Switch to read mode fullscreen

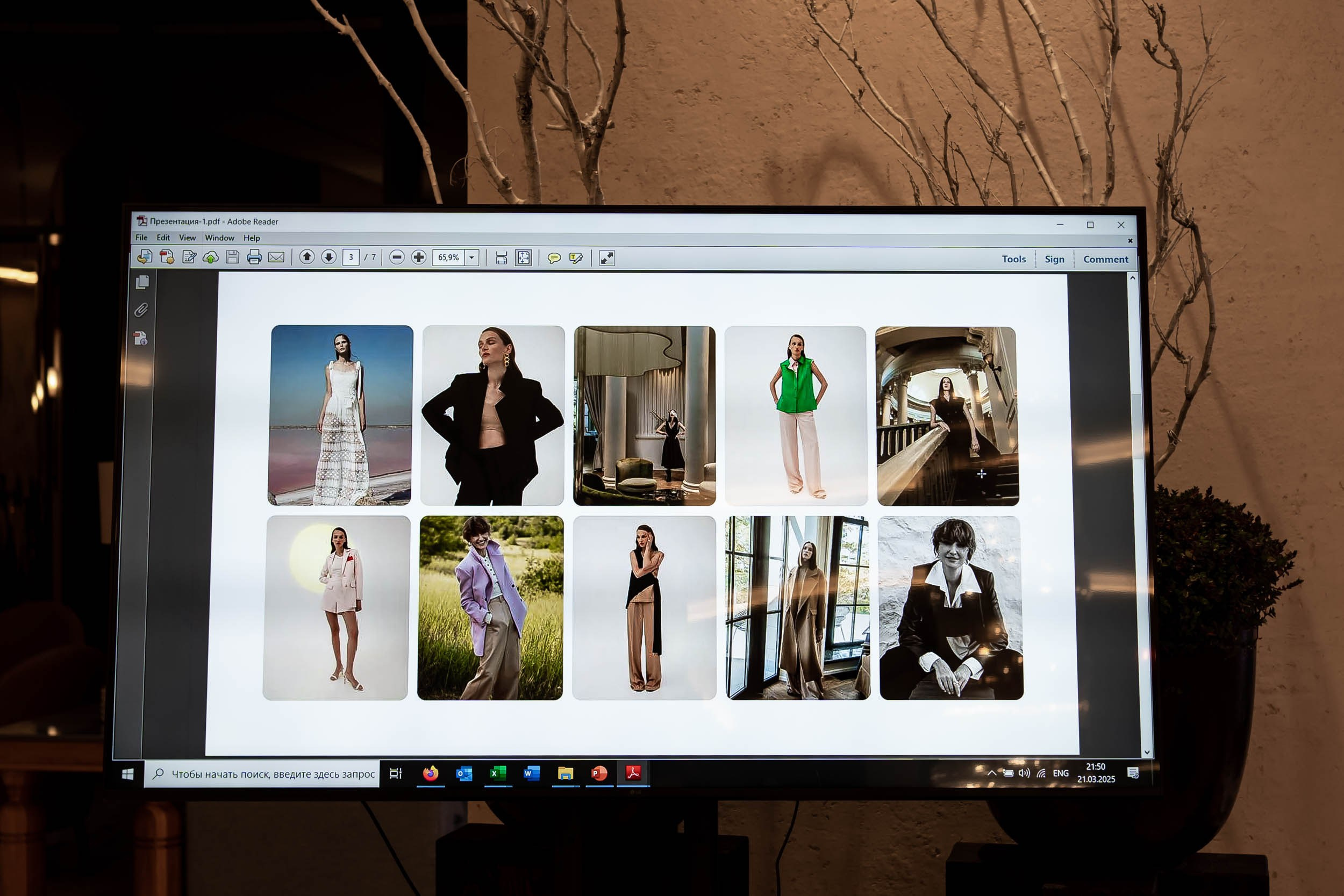606,259
